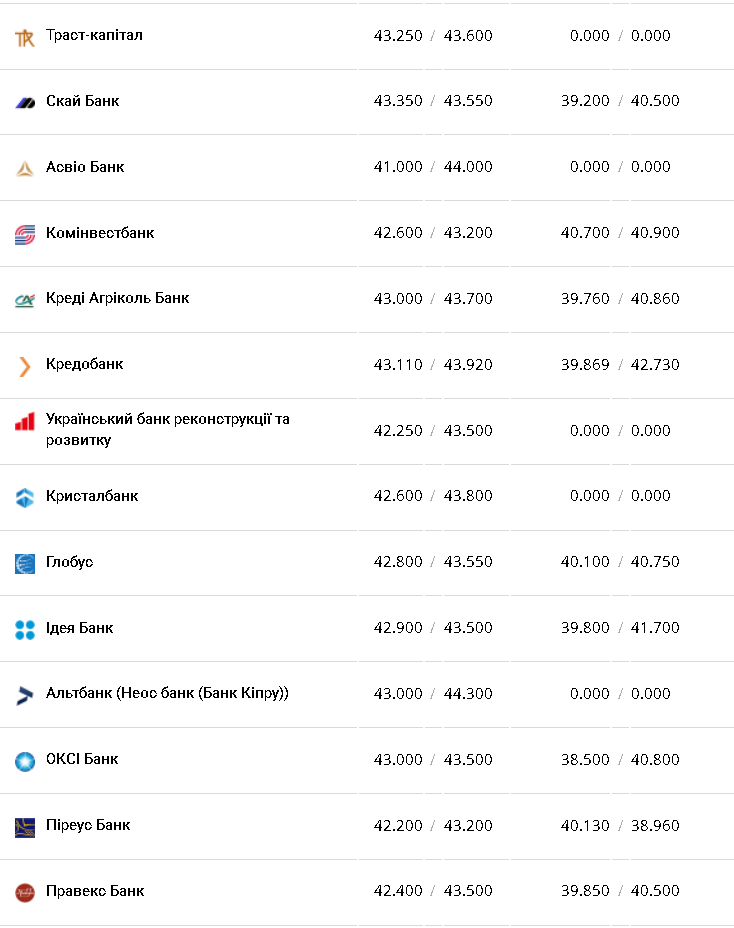This screenshot has height=928, width=734.
Task: Click the Глобус bank logo icon
Action: (25, 563)
